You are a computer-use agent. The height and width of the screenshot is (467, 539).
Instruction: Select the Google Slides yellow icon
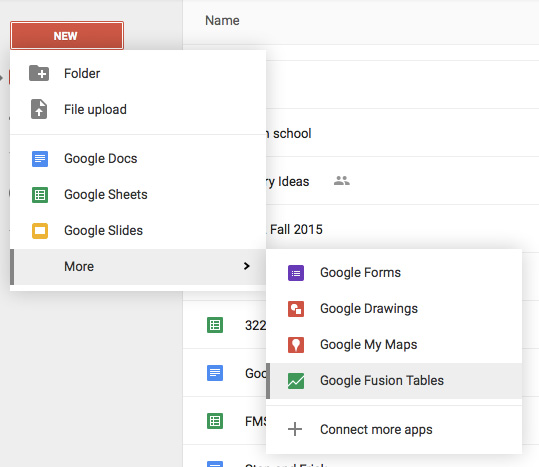tap(40, 231)
